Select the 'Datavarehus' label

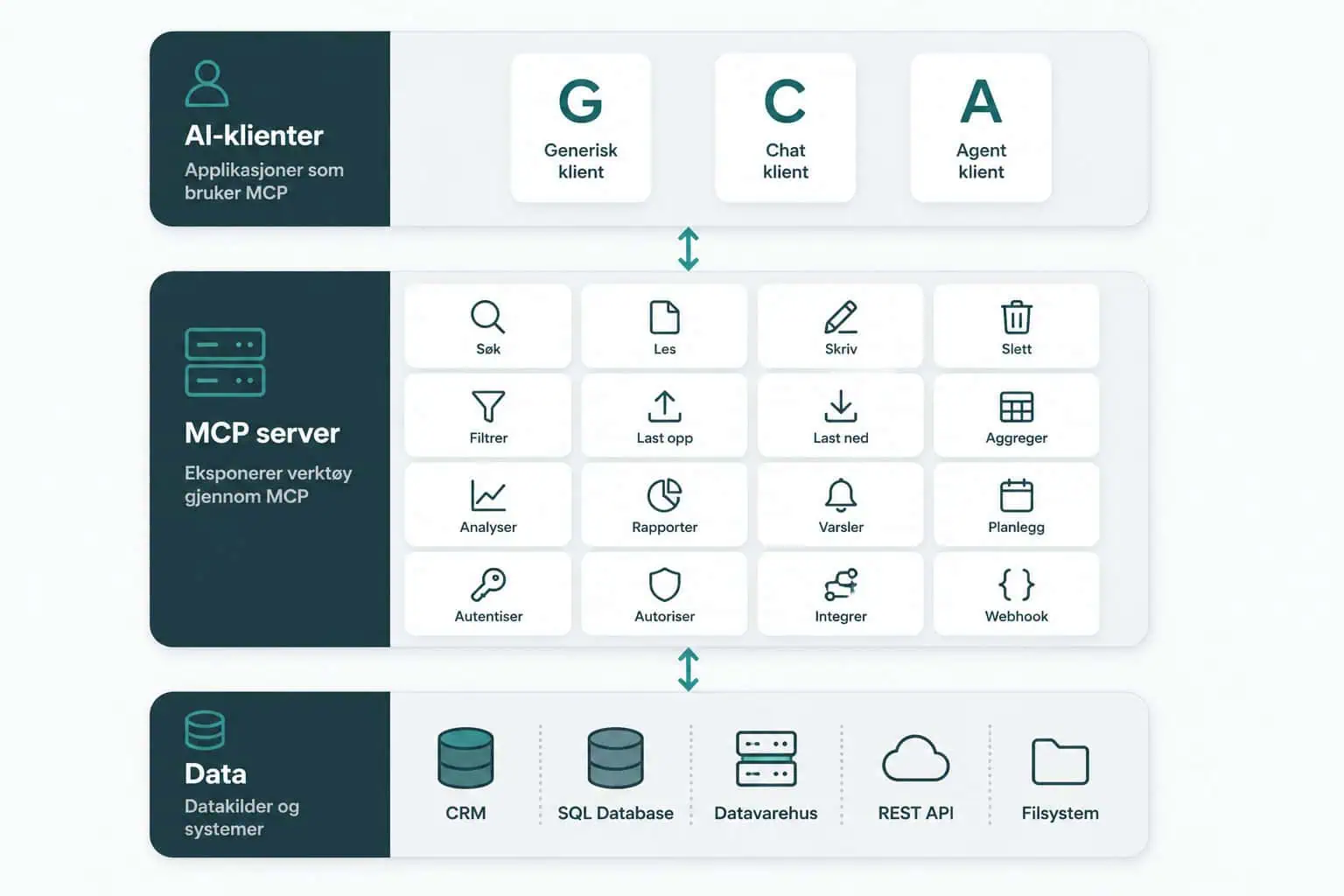766,813
